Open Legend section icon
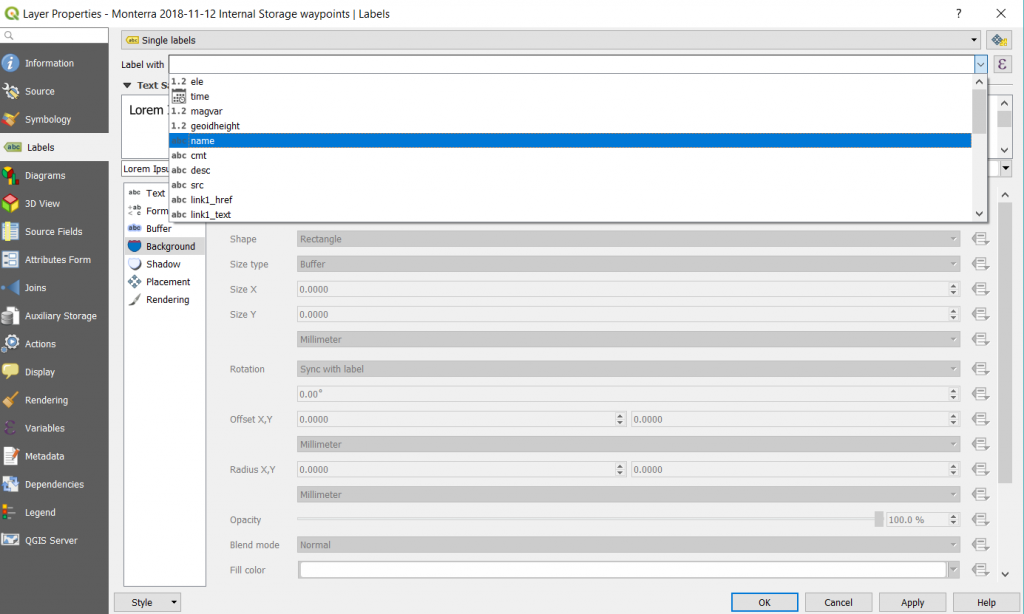 pos(10,512)
